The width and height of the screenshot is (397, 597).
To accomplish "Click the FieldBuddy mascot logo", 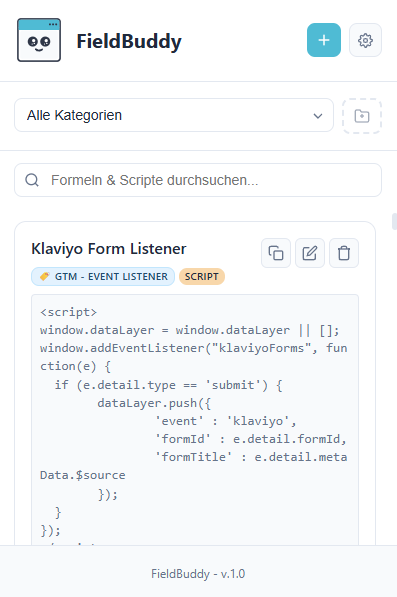I will [39, 40].
